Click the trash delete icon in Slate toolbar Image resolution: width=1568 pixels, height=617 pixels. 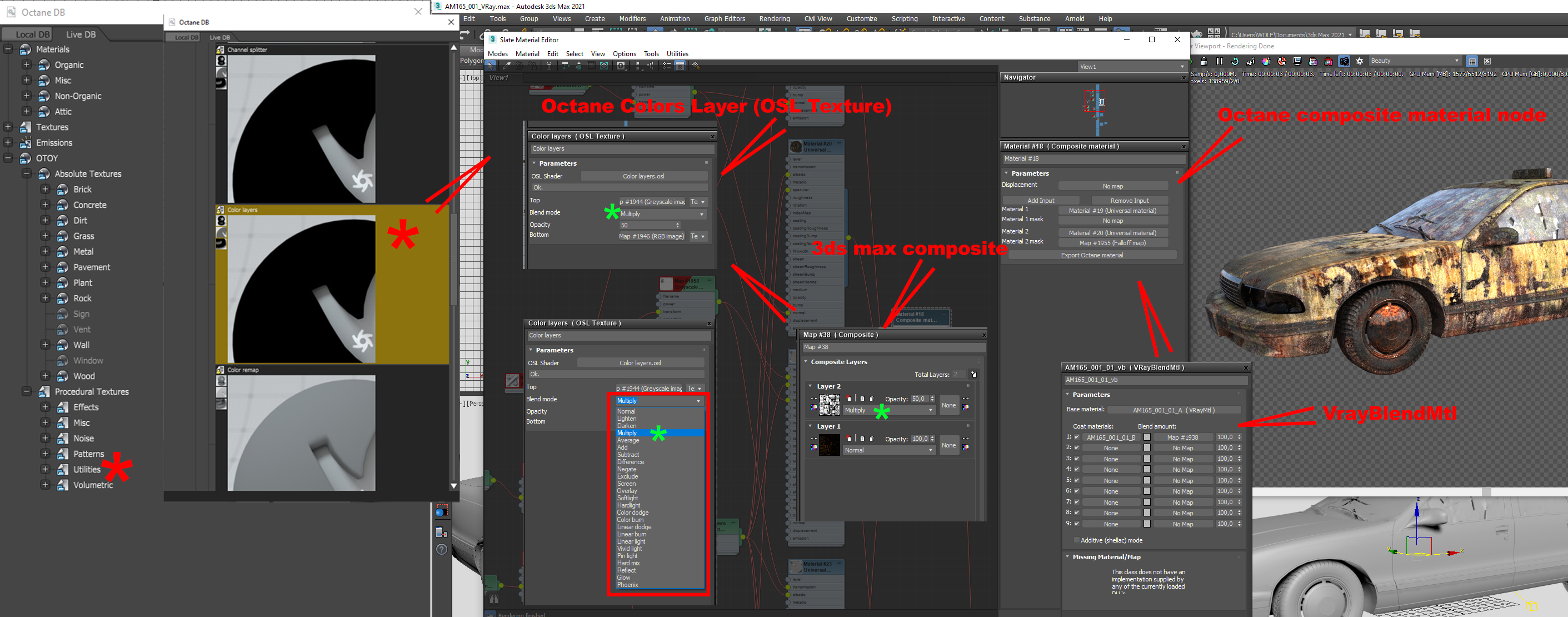coord(549,66)
